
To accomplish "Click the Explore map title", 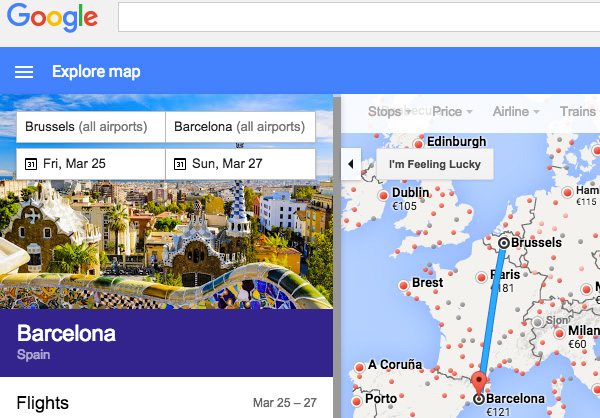I will coord(96,72).
